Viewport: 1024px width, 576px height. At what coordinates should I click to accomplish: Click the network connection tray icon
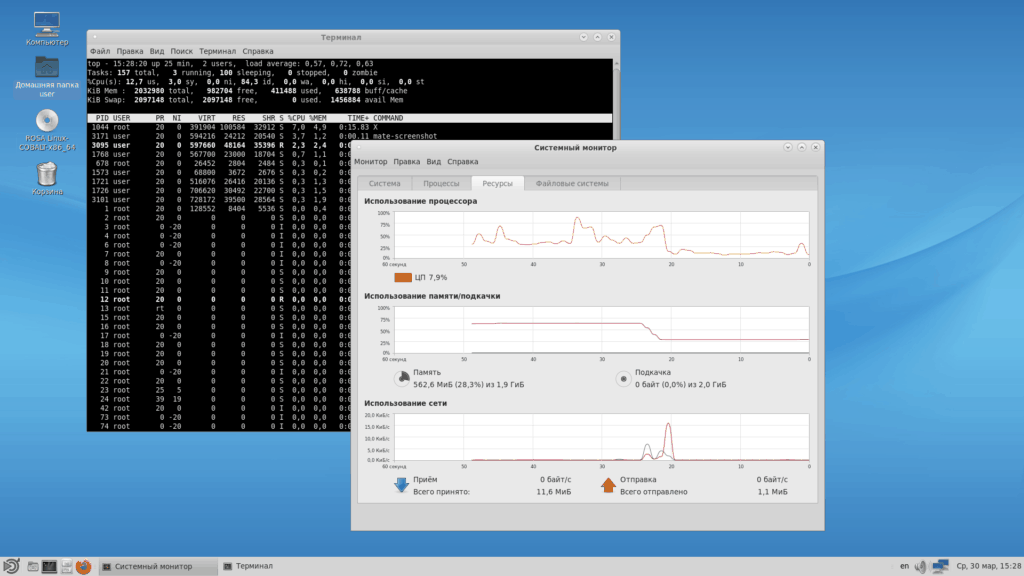click(x=939, y=566)
